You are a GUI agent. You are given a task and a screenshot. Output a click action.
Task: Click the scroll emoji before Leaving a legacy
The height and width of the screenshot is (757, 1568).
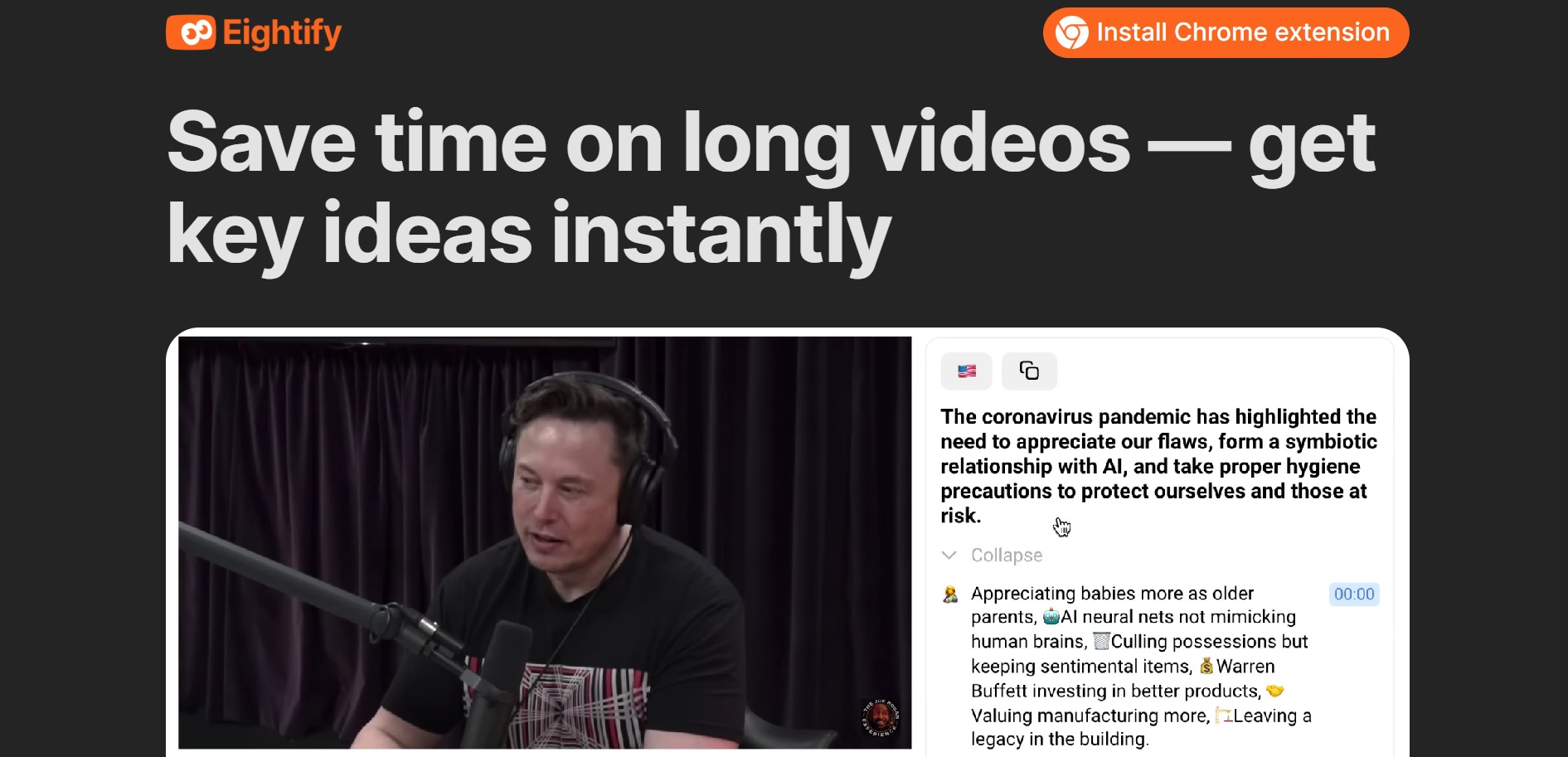coord(1224,715)
